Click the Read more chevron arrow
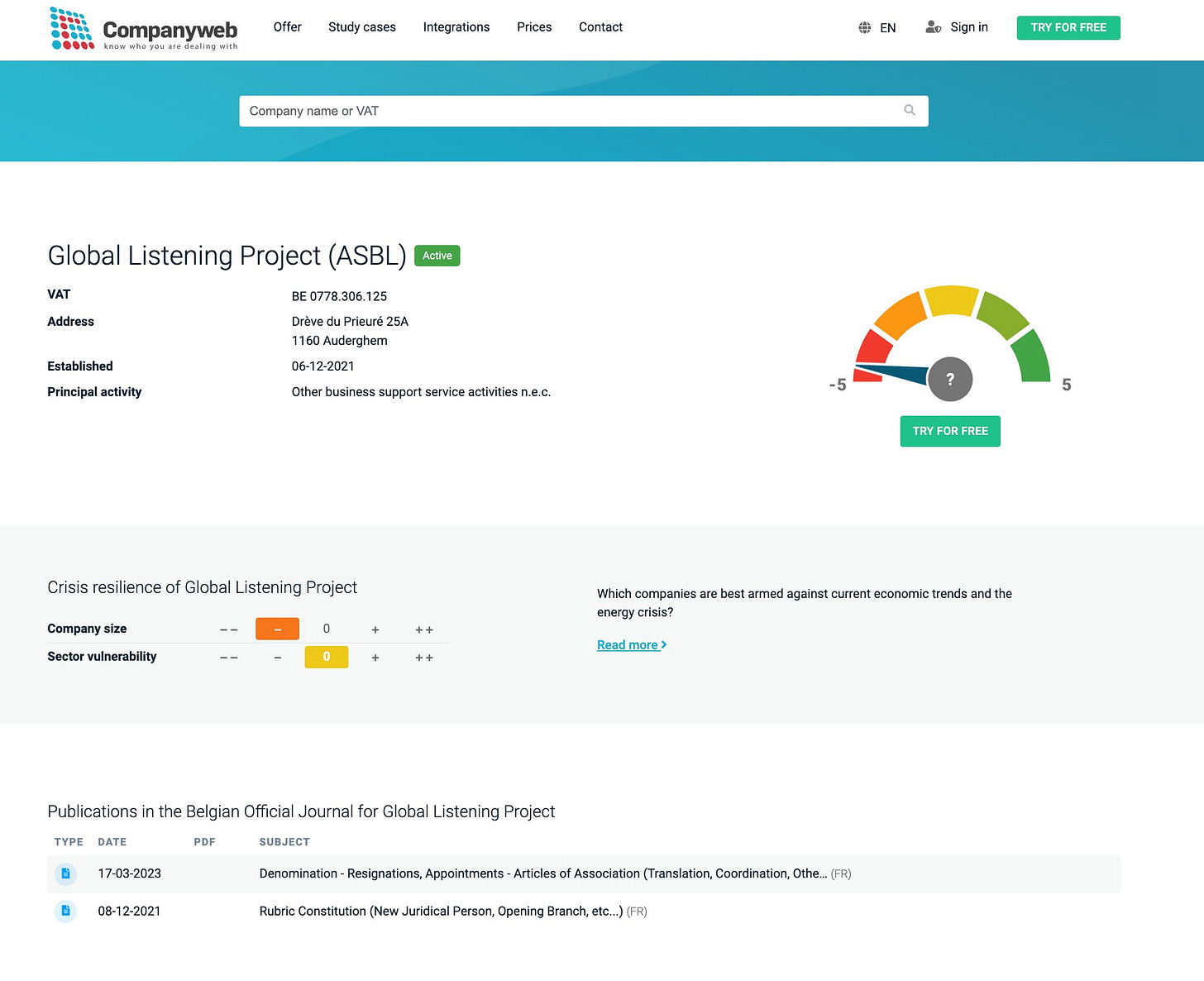 664,644
